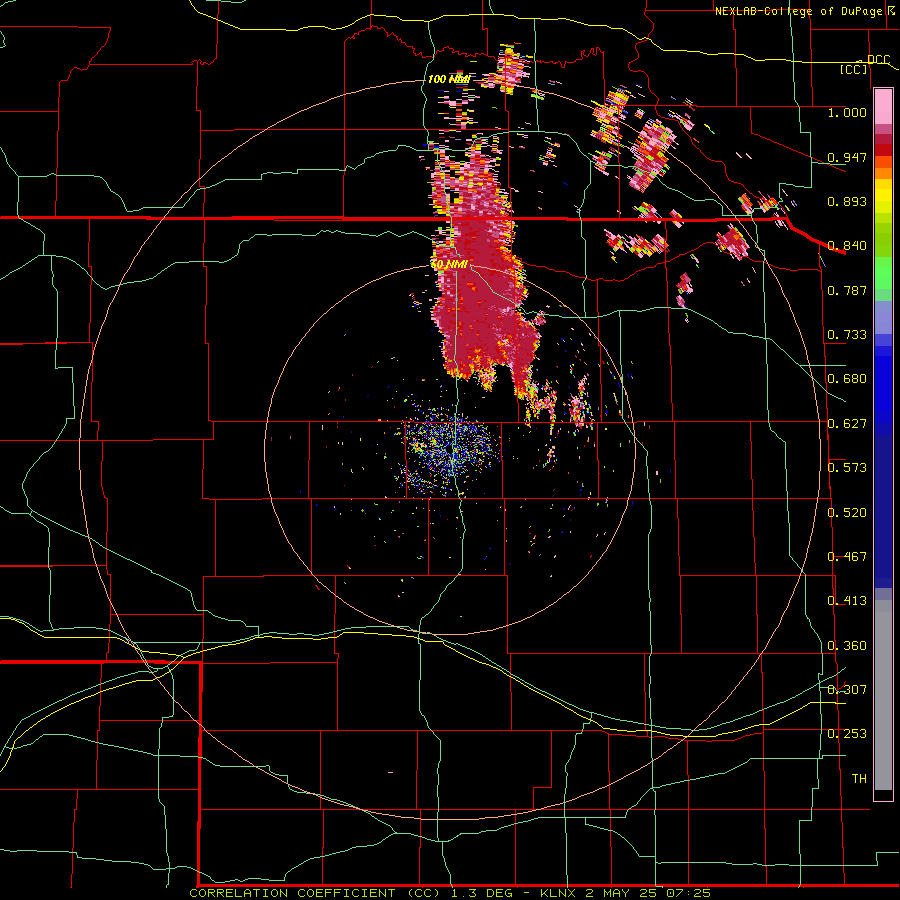The image size is (900, 900).
Task: Click the blue-yellow clutter cluster at the radar center
Action: (x=451, y=451)
